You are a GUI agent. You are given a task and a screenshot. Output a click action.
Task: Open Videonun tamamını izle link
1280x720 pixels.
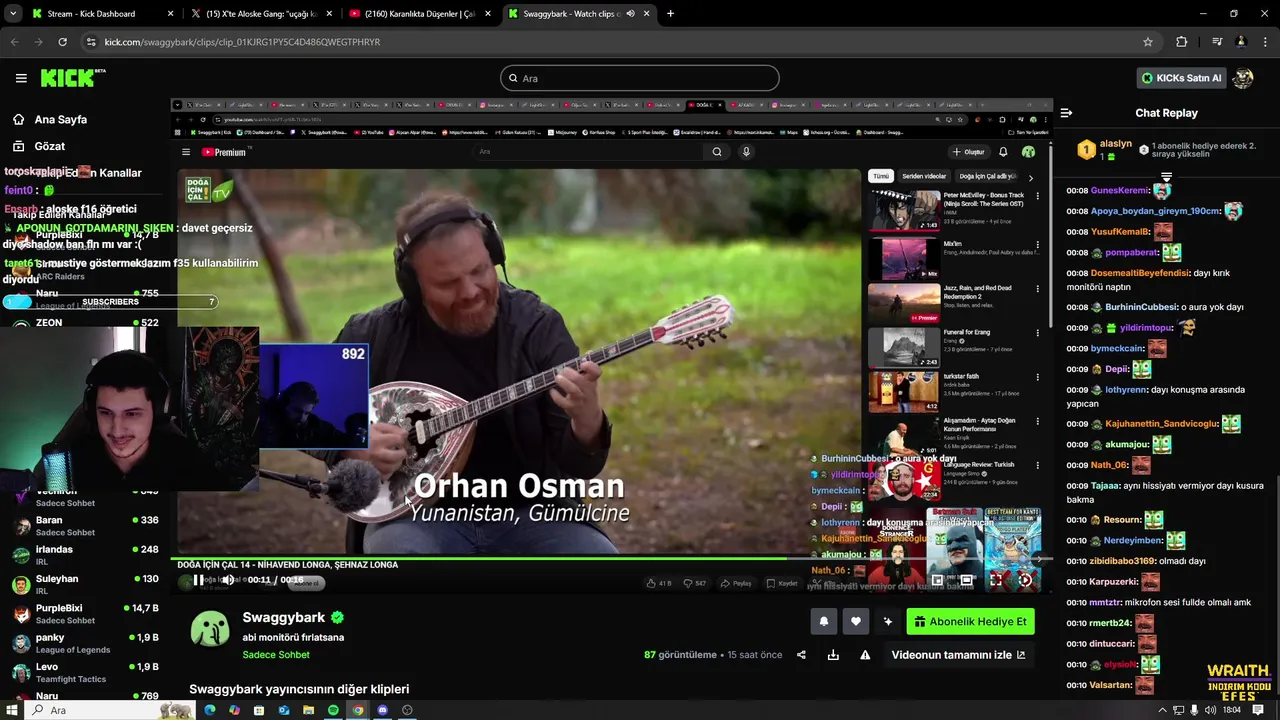click(x=958, y=655)
